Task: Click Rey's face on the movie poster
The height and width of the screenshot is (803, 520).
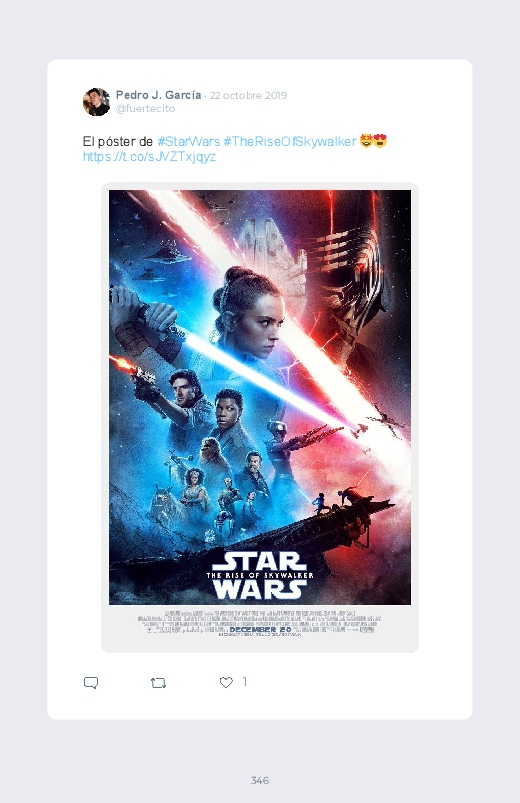Action: tap(264, 324)
